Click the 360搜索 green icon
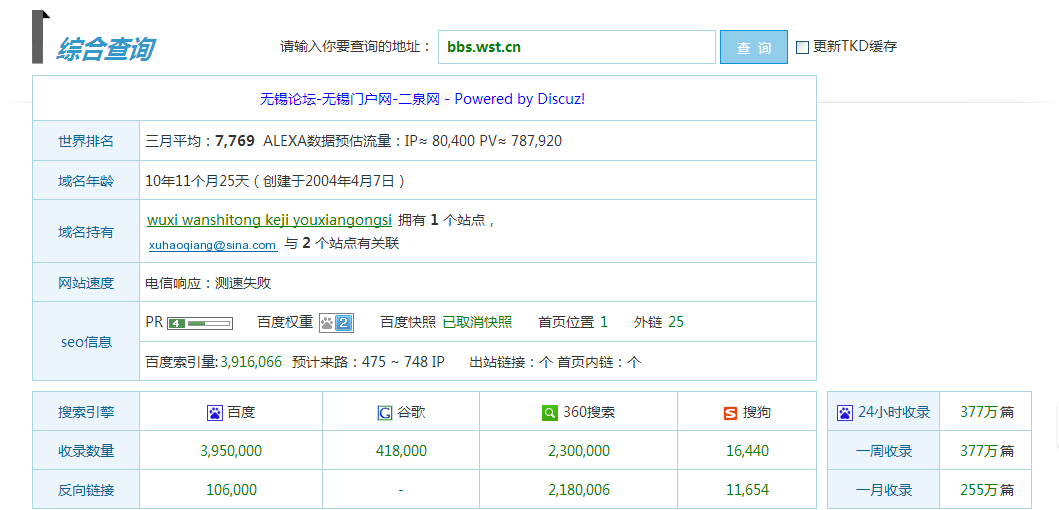This screenshot has height=510, width=1059. tap(549, 412)
